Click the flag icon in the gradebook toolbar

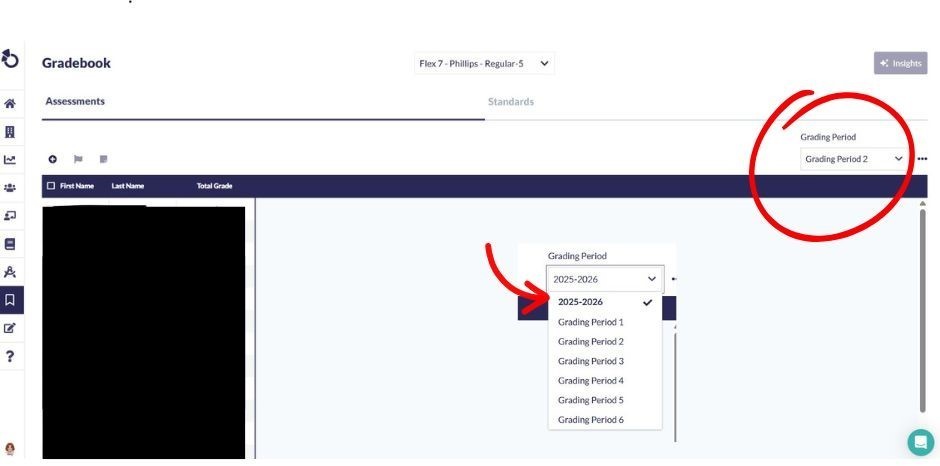(x=78, y=159)
